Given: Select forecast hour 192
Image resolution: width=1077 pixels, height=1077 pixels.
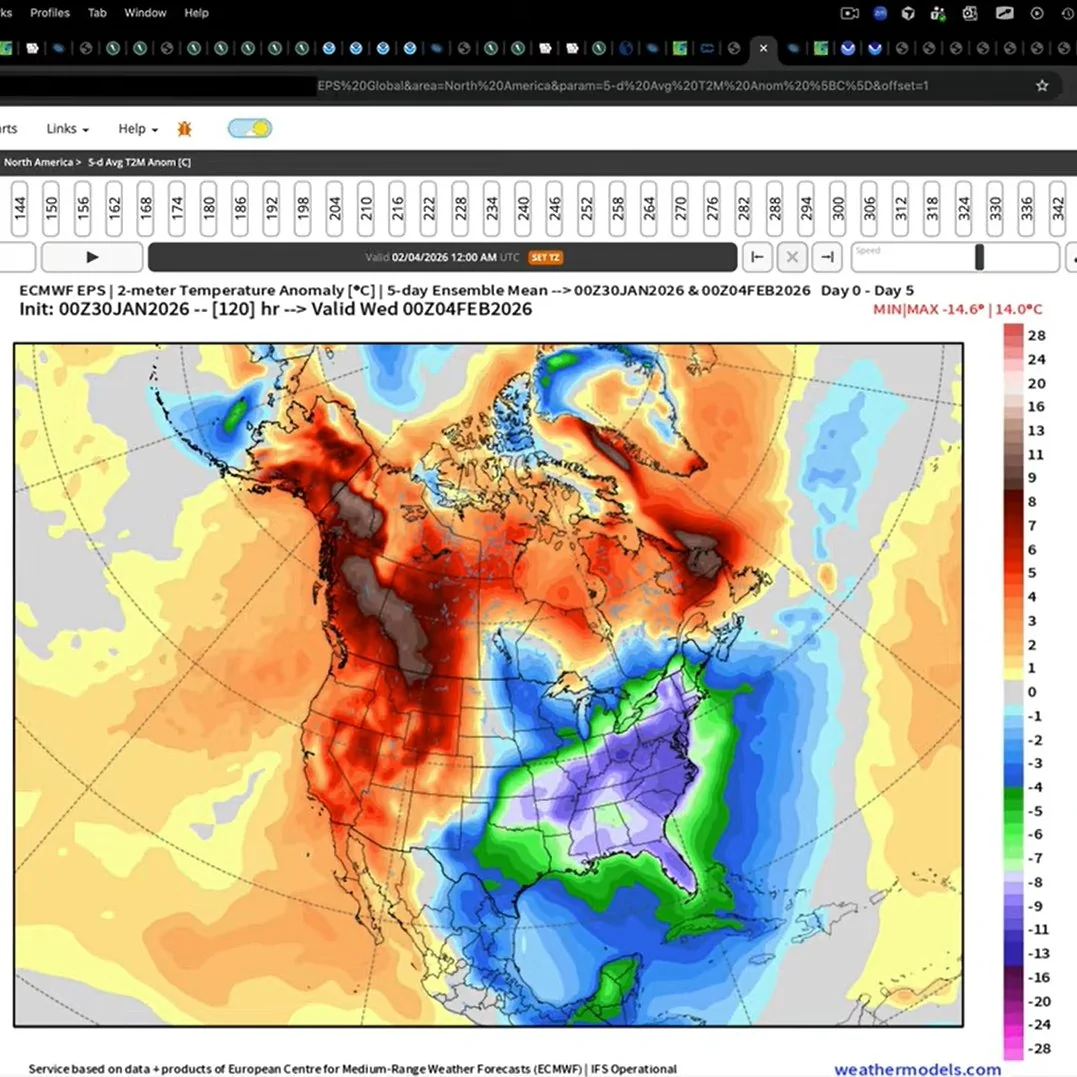Looking at the screenshot, I should coord(271,208).
